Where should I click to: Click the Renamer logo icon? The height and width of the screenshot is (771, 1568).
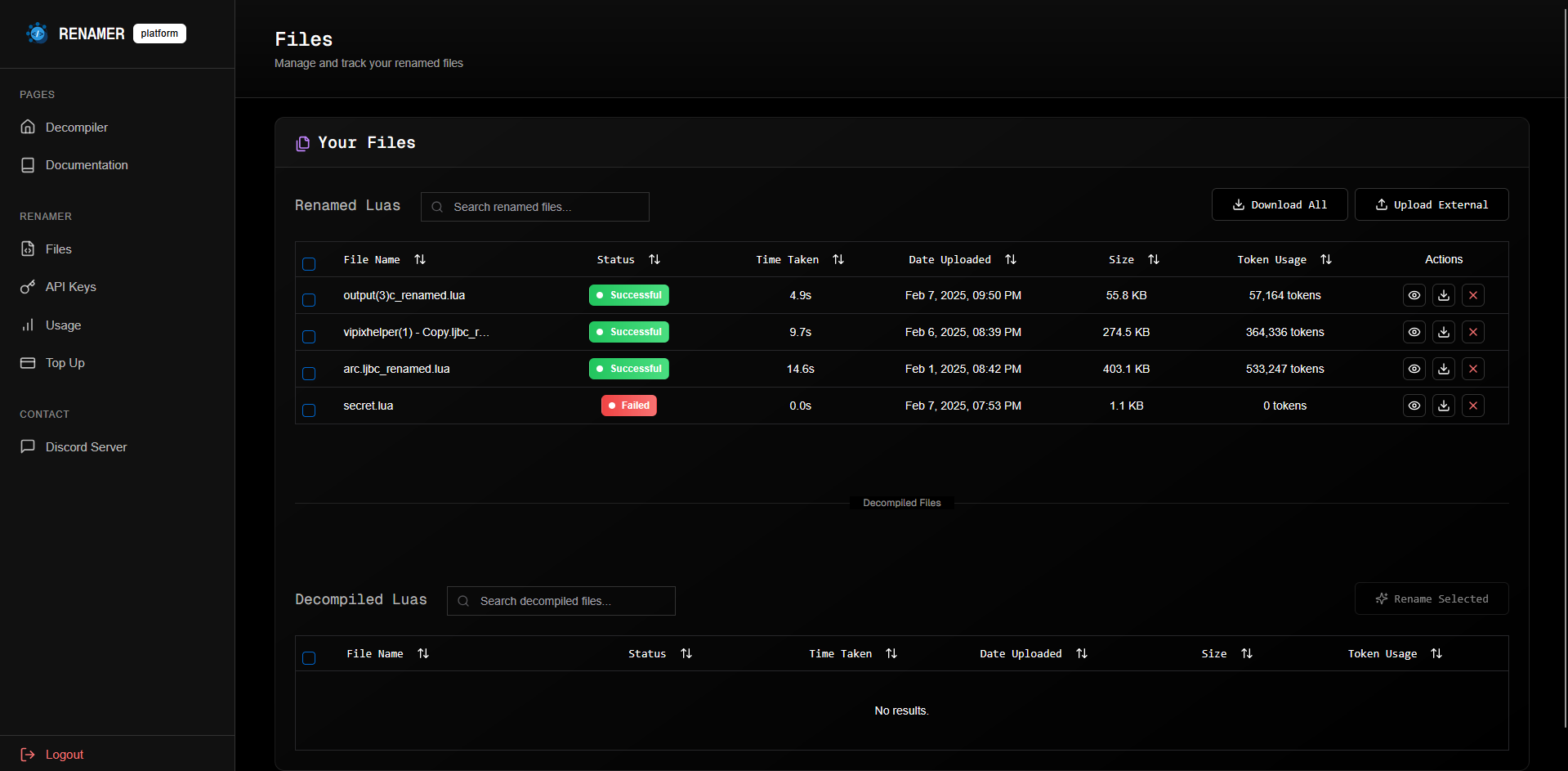[x=37, y=34]
